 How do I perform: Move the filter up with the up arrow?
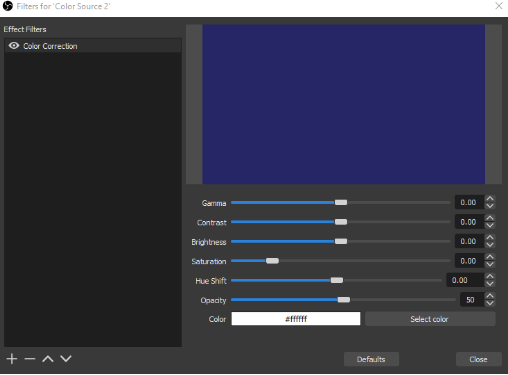48,359
